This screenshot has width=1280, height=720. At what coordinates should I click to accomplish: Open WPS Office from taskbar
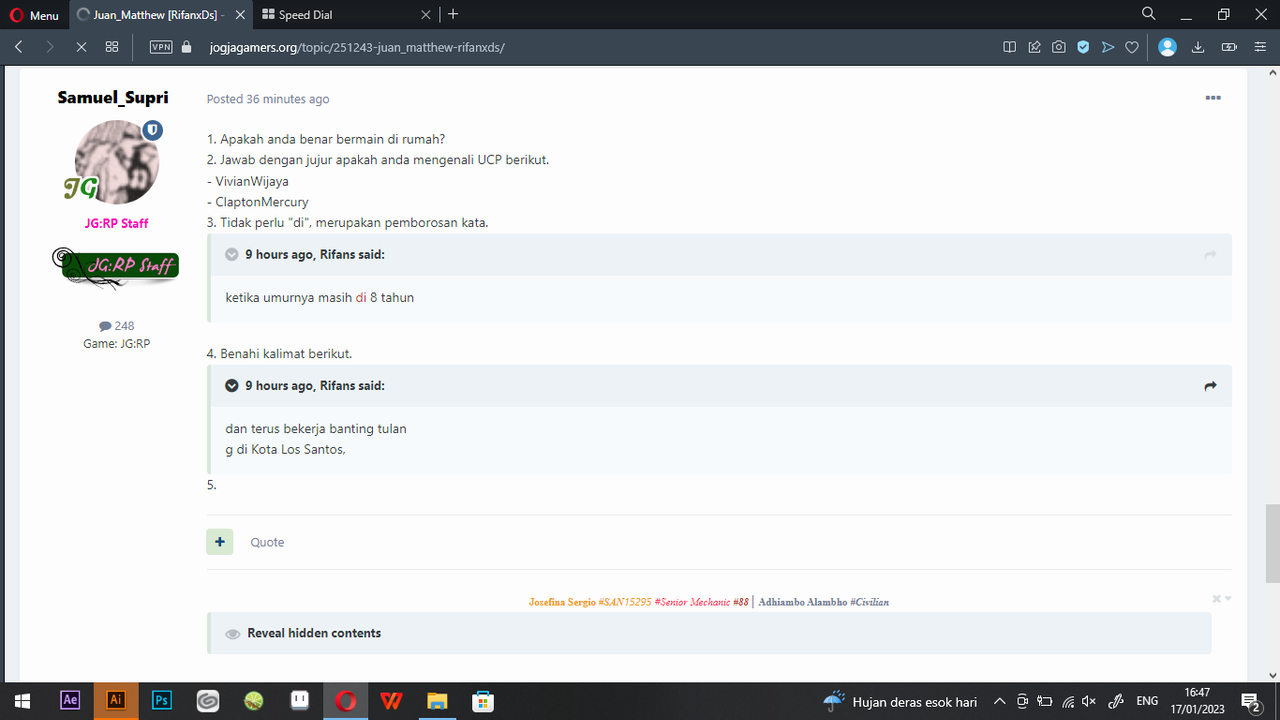[x=392, y=701]
